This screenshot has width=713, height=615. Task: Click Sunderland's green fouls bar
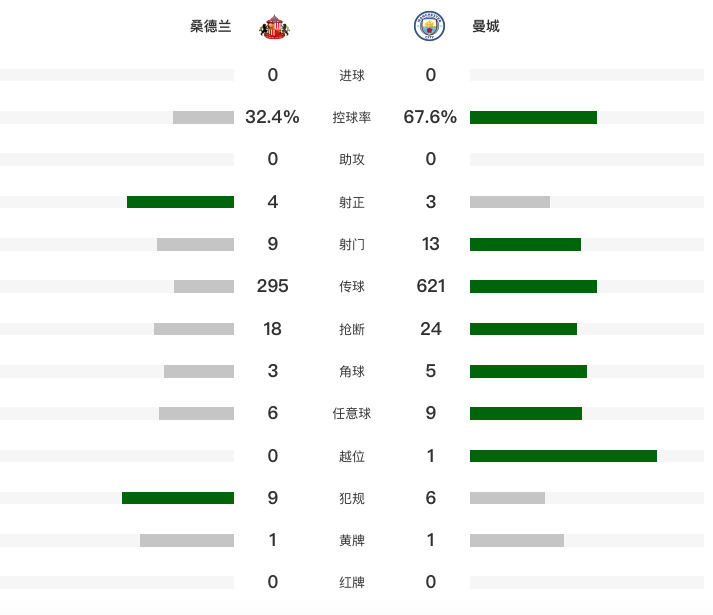click(x=178, y=498)
